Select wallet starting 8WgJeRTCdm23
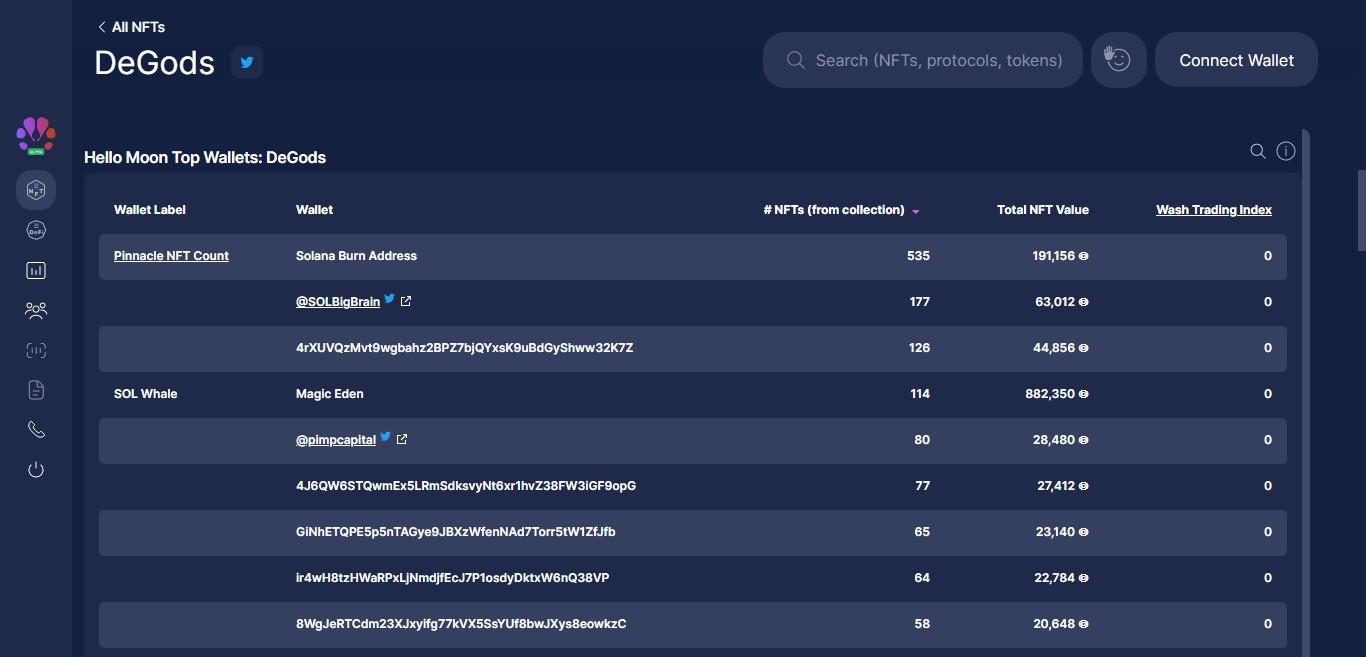The height and width of the screenshot is (657, 1366). (461, 624)
